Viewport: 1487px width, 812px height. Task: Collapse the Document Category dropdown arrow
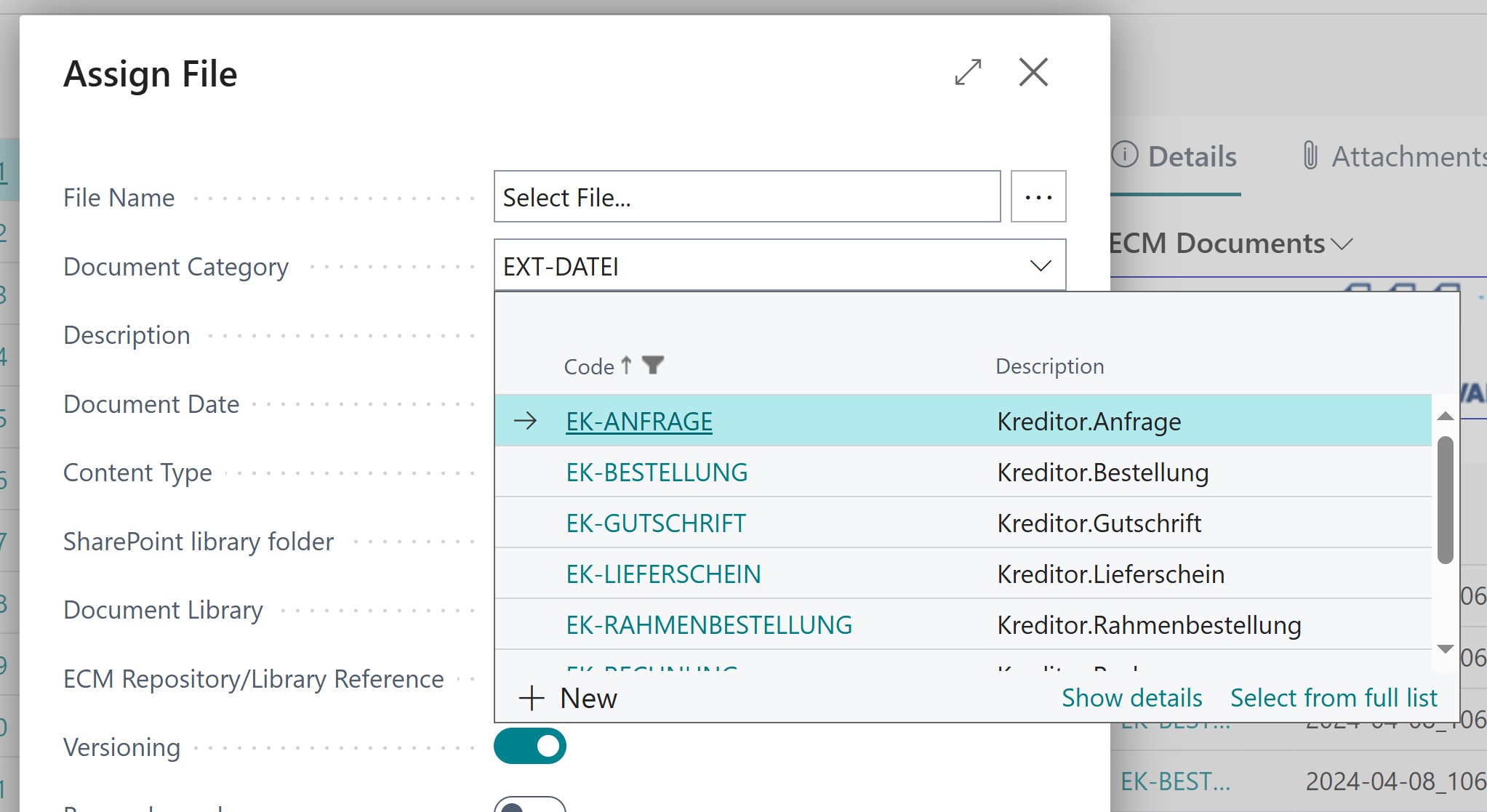(x=1041, y=266)
